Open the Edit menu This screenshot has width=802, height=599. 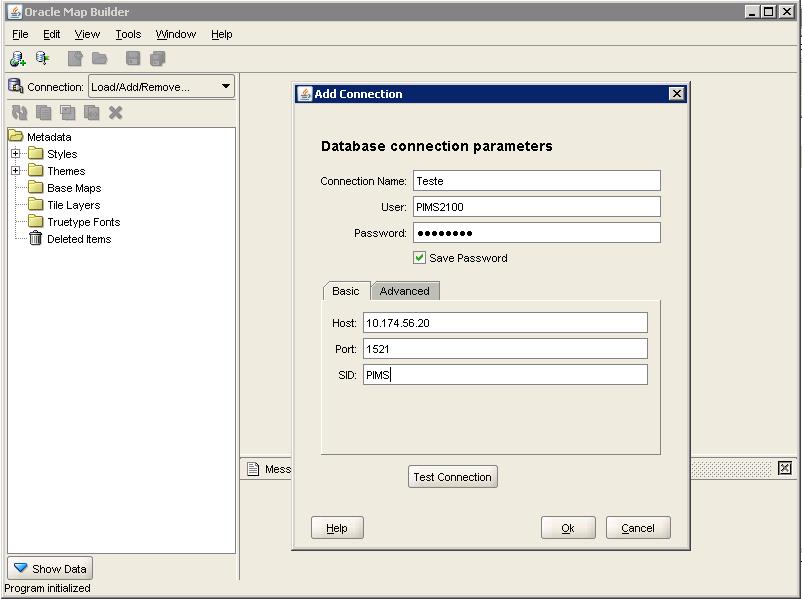(51, 34)
